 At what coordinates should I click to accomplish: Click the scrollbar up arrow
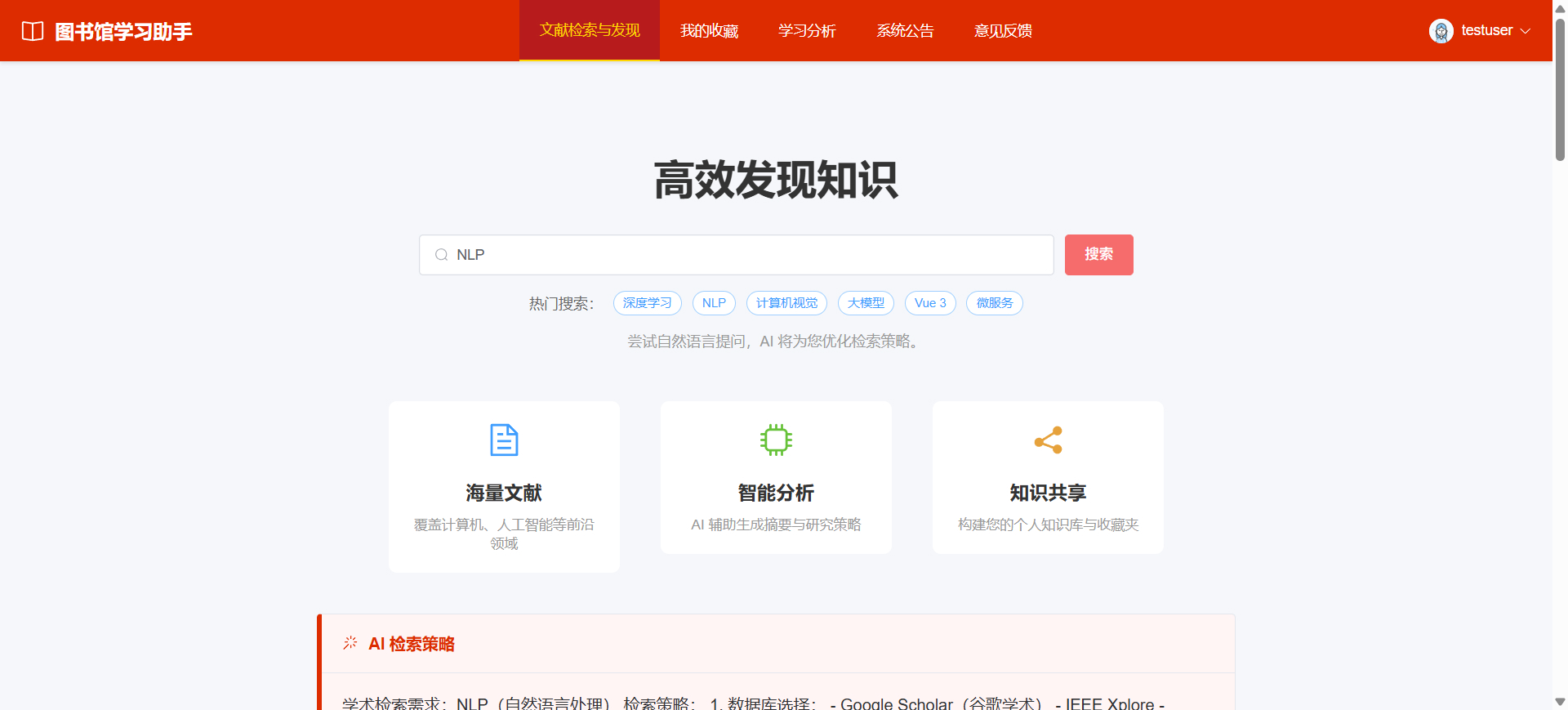pyautogui.click(x=1560, y=7)
